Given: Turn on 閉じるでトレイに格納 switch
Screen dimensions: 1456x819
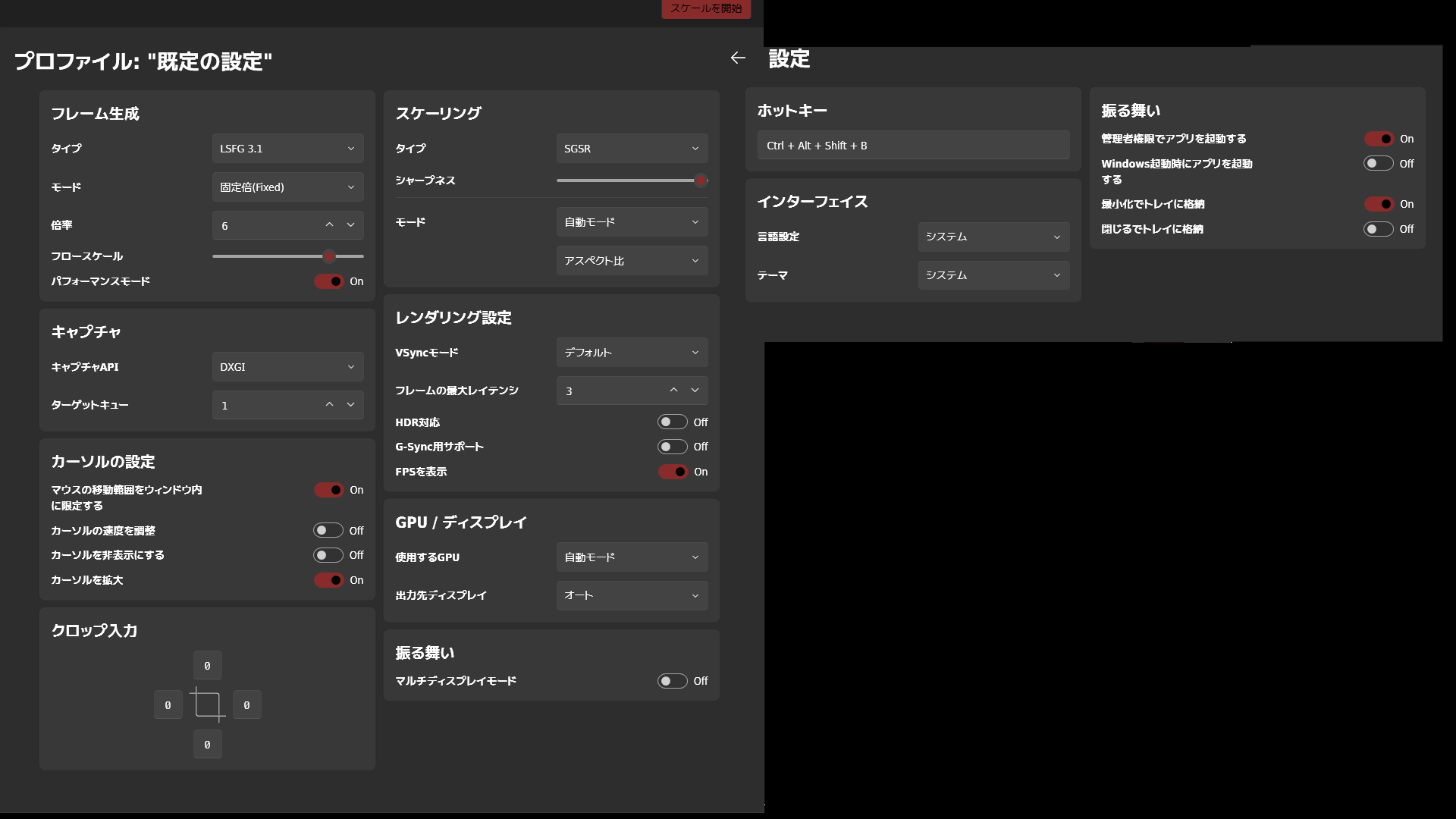Looking at the screenshot, I should pyautogui.click(x=1378, y=229).
